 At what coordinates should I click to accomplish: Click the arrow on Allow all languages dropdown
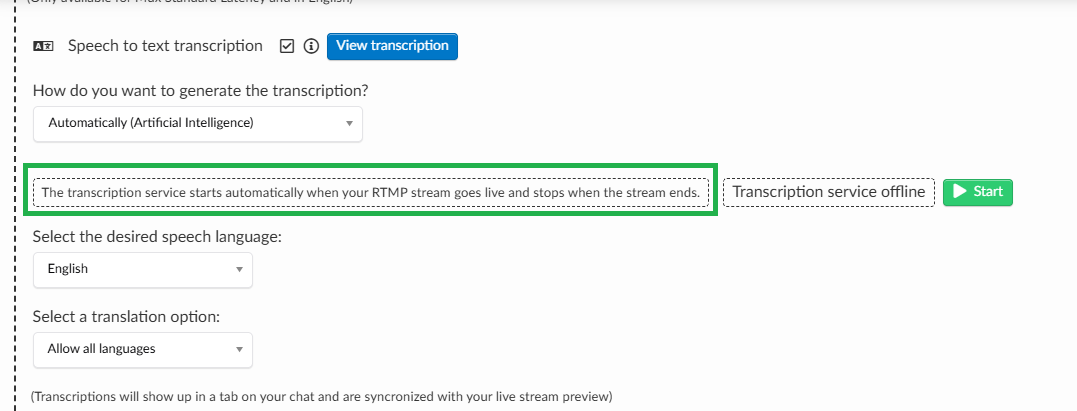point(239,349)
